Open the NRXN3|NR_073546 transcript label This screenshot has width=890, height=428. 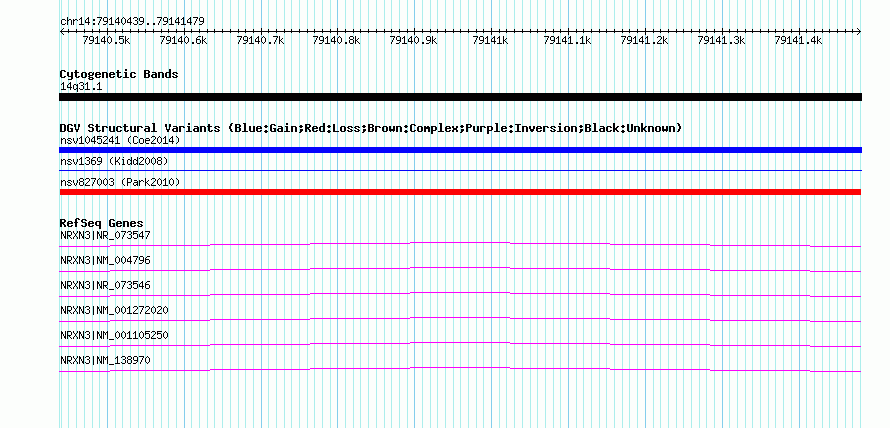(105, 285)
